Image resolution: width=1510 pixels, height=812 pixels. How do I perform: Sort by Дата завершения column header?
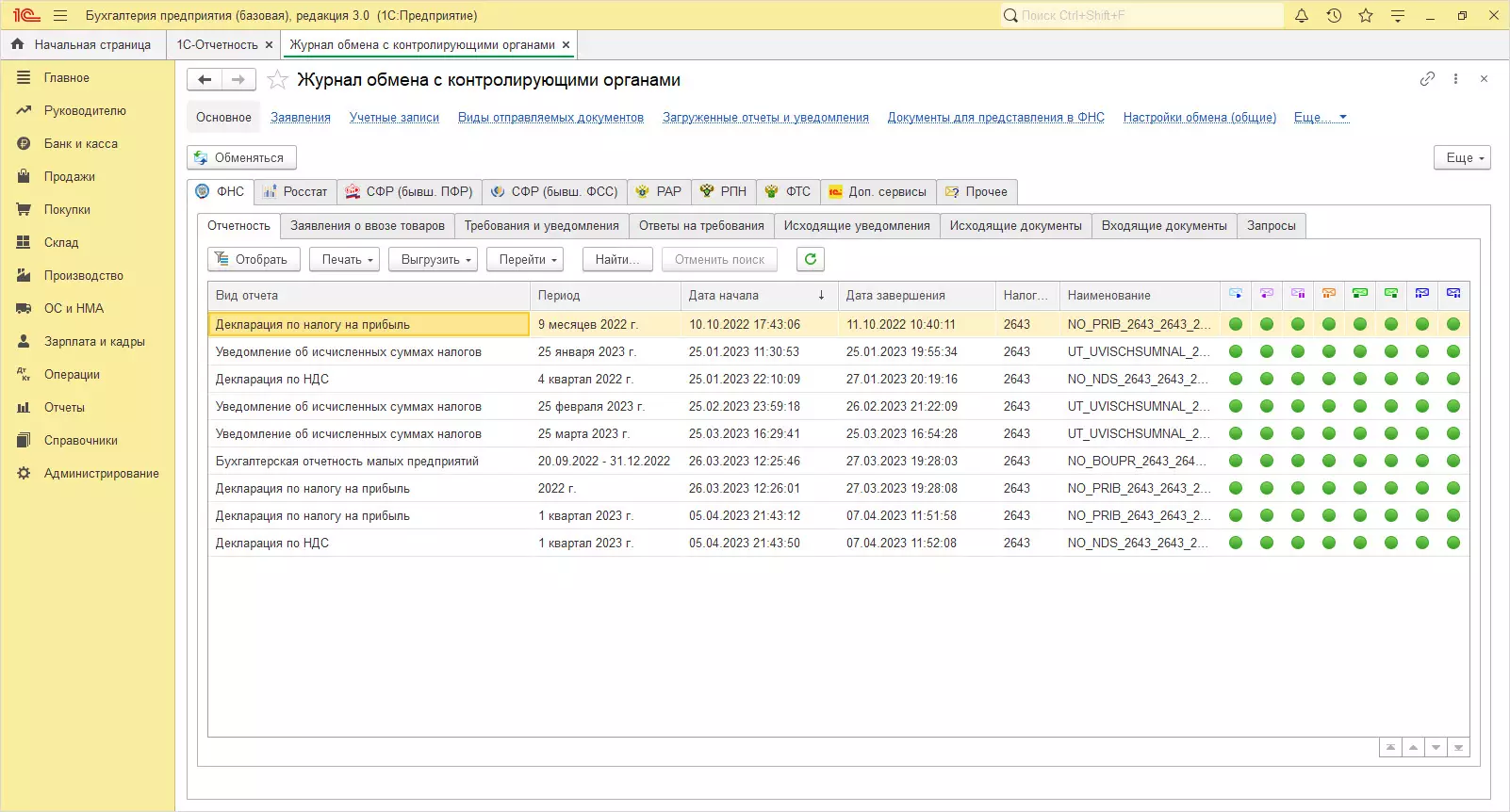(895, 296)
